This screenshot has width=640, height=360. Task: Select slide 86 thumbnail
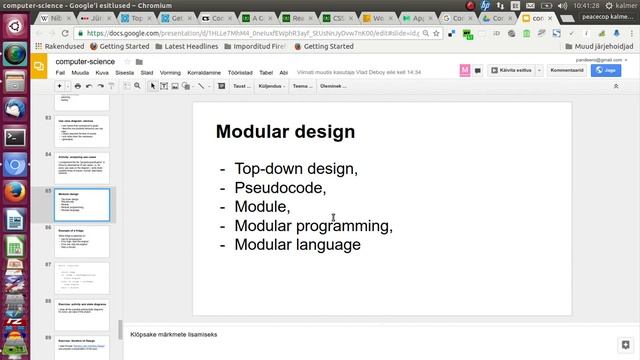tap(82, 242)
